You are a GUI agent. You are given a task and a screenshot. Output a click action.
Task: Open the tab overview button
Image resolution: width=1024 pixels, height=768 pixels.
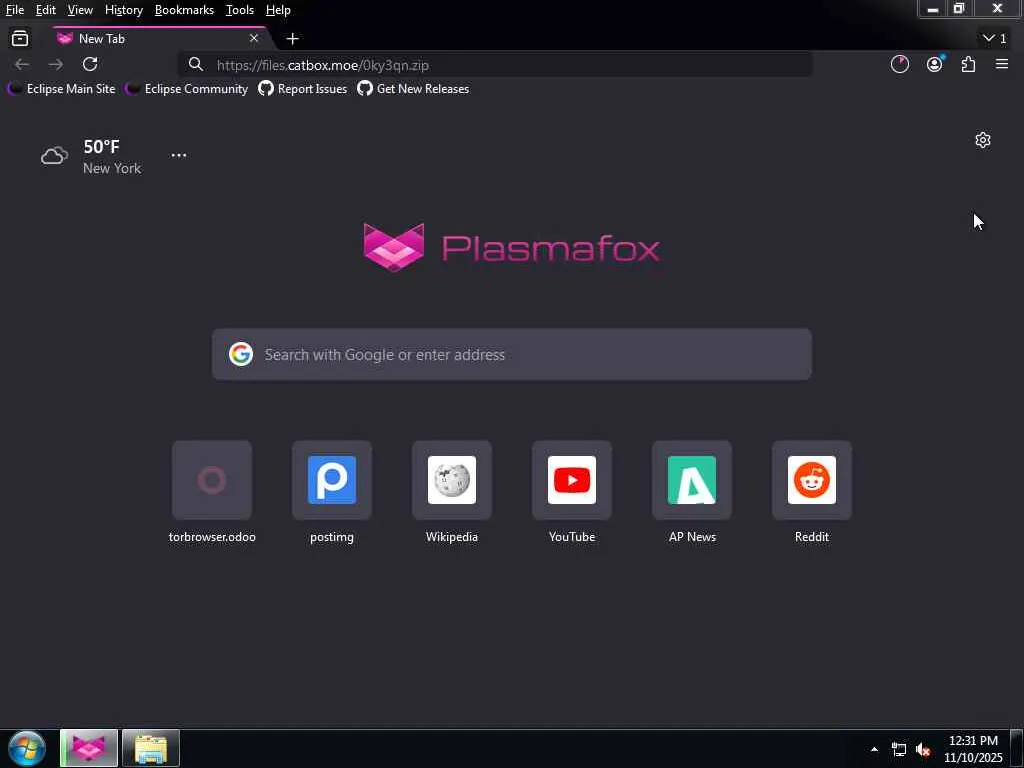point(20,39)
